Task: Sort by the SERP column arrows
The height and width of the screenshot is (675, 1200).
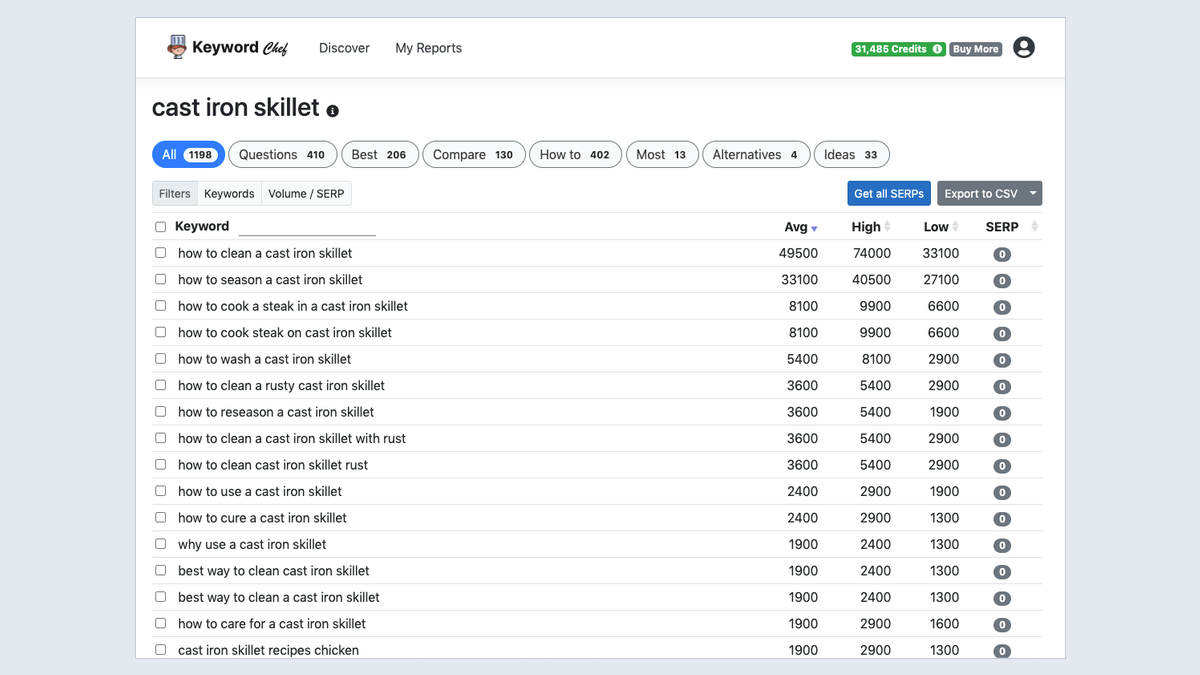Action: 1034,227
